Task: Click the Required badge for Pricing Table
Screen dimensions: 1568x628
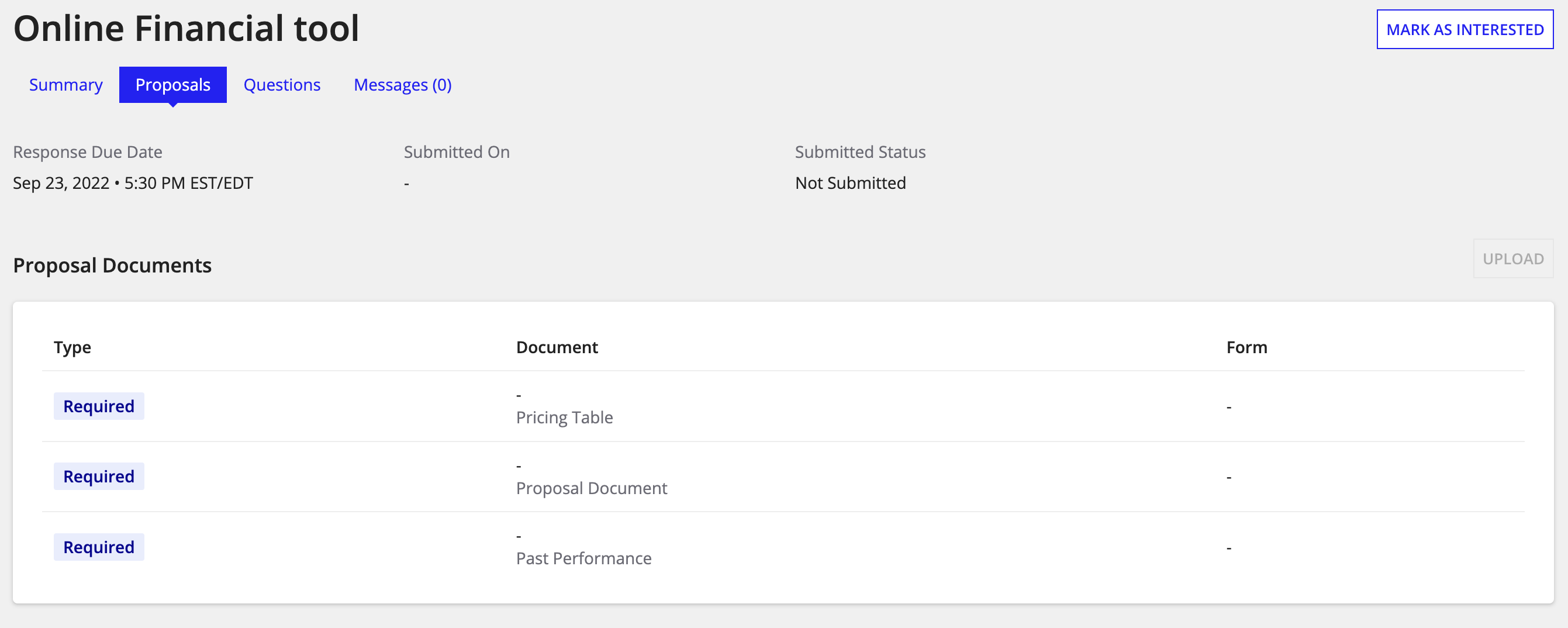Action: [99, 406]
